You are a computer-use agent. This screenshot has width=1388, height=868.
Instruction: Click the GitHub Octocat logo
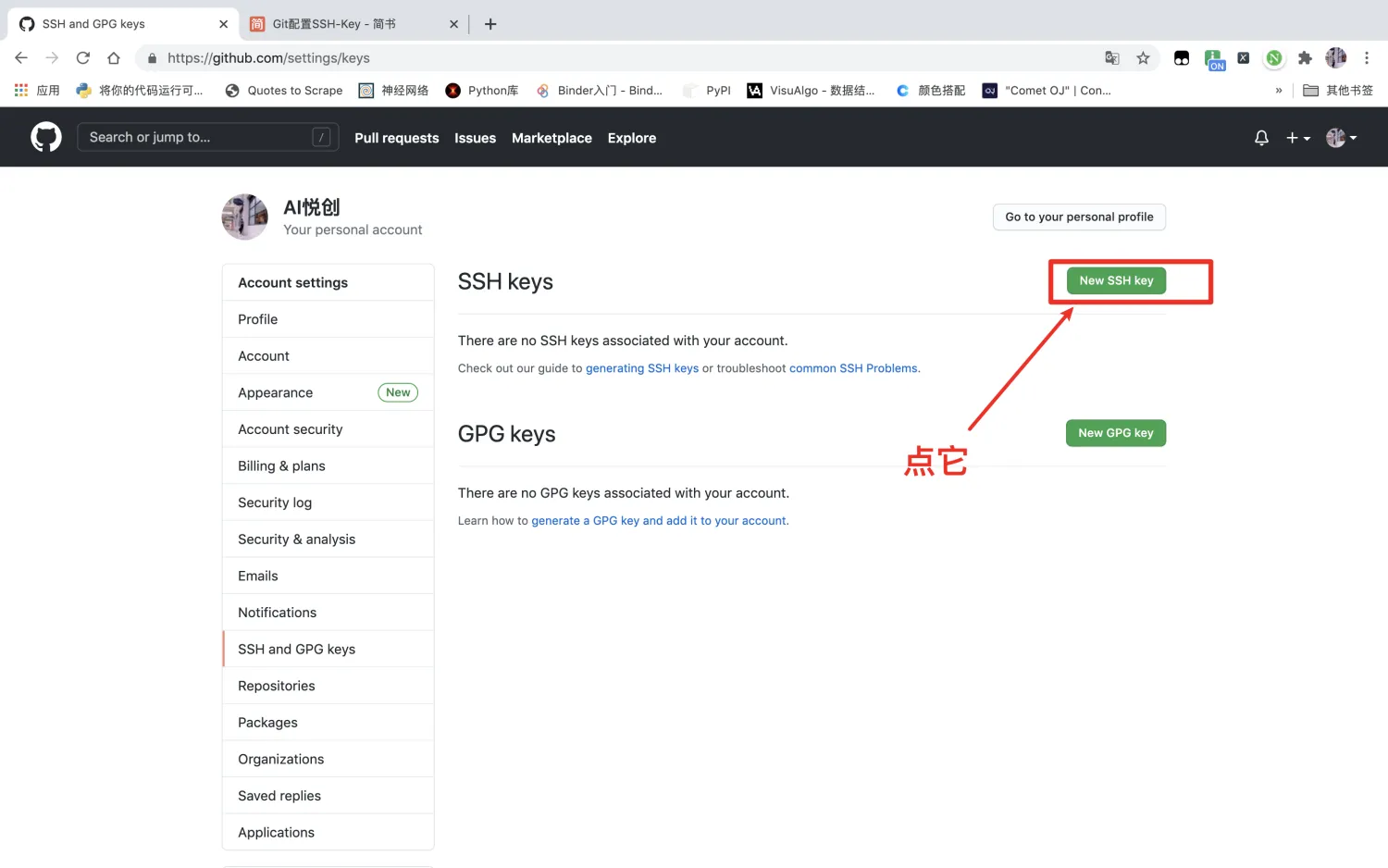(x=46, y=138)
